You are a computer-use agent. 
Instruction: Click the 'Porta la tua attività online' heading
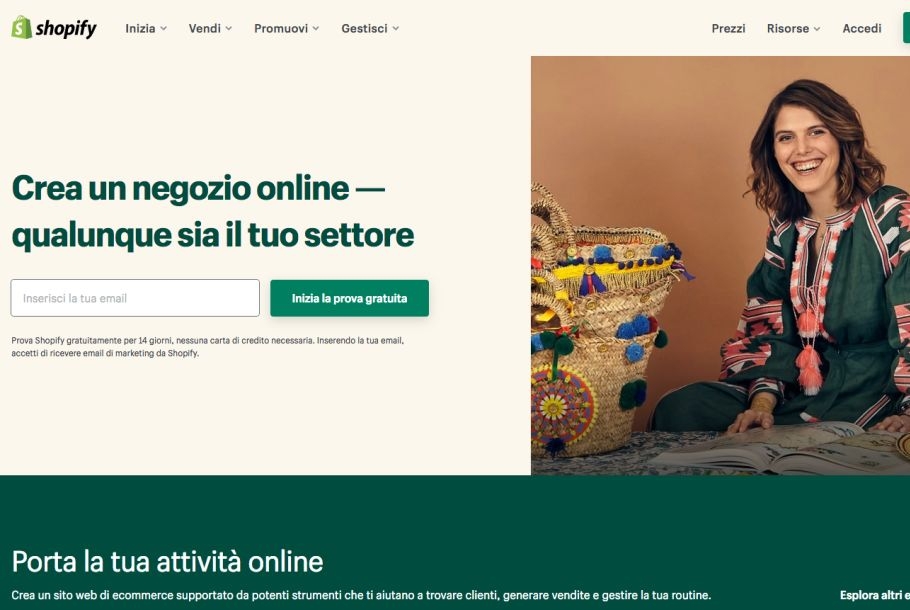[167, 561]
